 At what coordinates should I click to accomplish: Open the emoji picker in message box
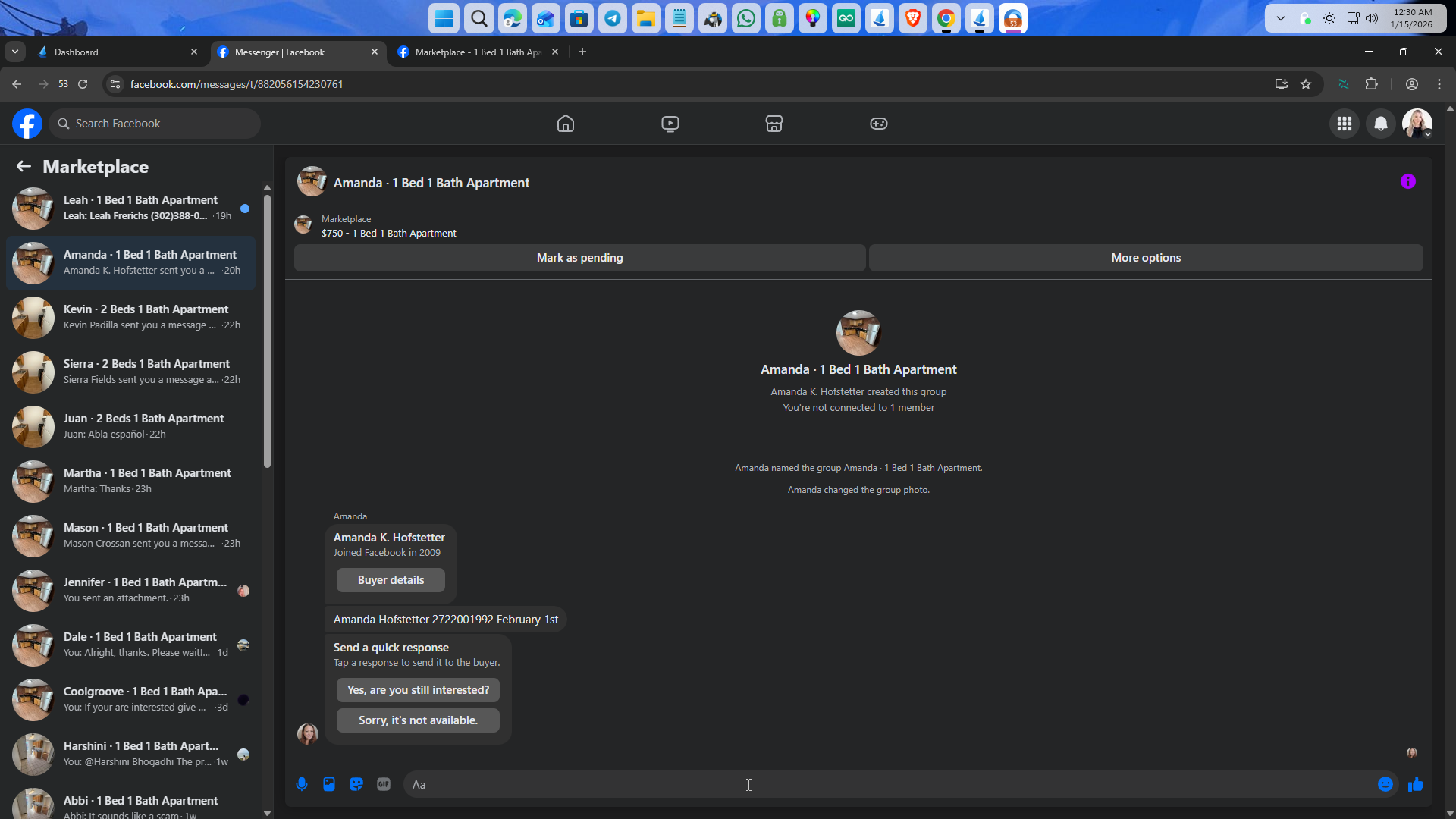pos(1385,784)
